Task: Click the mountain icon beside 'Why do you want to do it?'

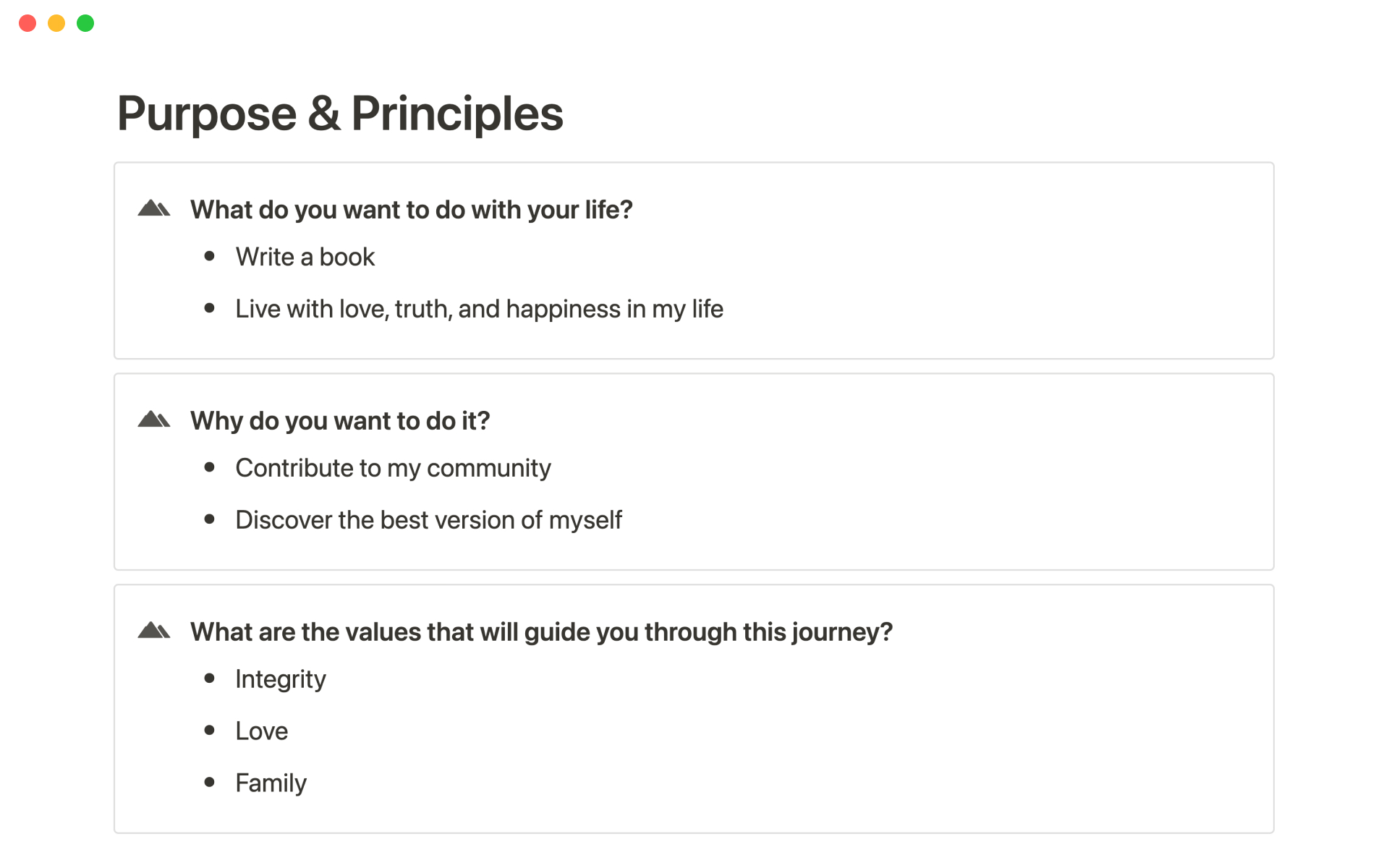Action: pyautogui.click(x=153, y=420)
